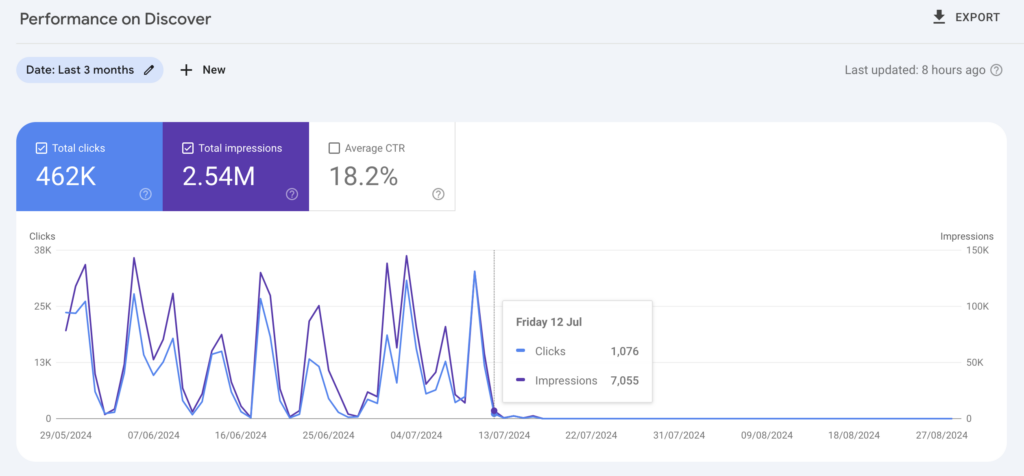Uncheck the Total clicks checkbox
This screenshot has width=1024, height=476.
tap(41, 148)
